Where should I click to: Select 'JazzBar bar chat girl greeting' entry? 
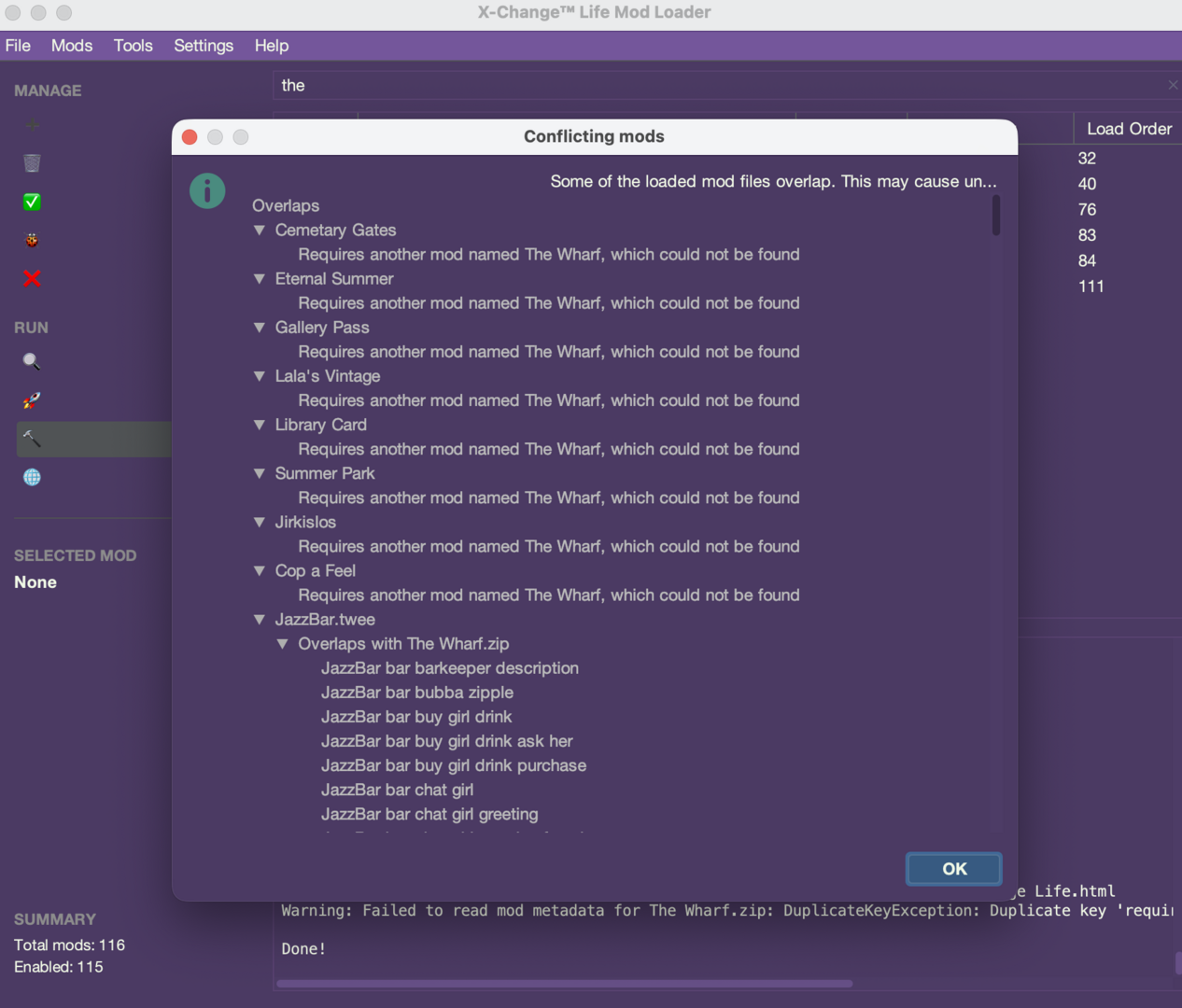(429, 814)
